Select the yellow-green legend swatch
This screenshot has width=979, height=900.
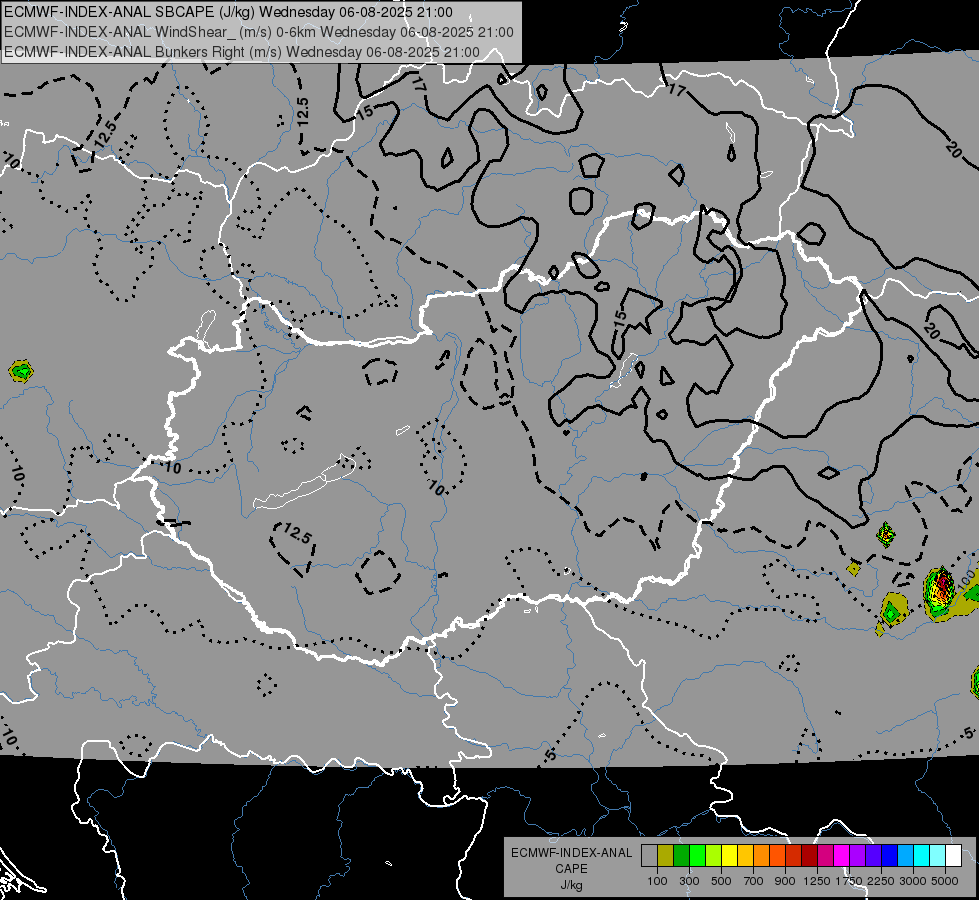coord(713,855)
